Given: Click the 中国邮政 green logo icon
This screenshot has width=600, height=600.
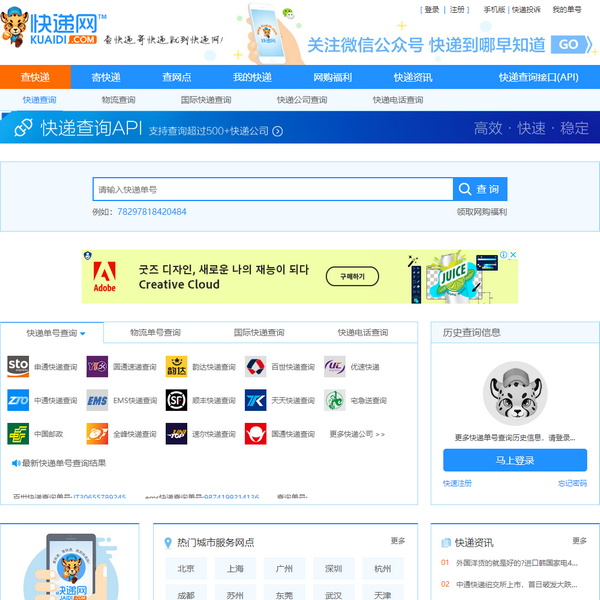Looking at the screenshot, I should [18, 433].
